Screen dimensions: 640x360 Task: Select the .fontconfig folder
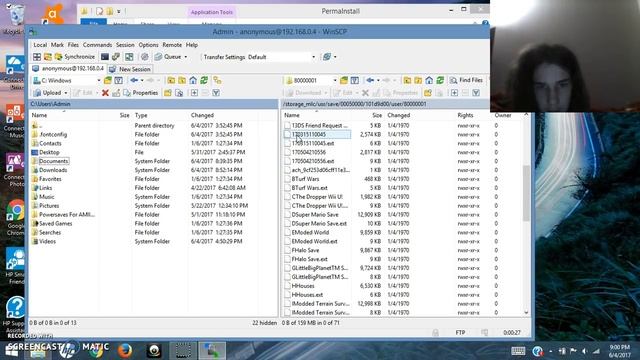(53, 134)
